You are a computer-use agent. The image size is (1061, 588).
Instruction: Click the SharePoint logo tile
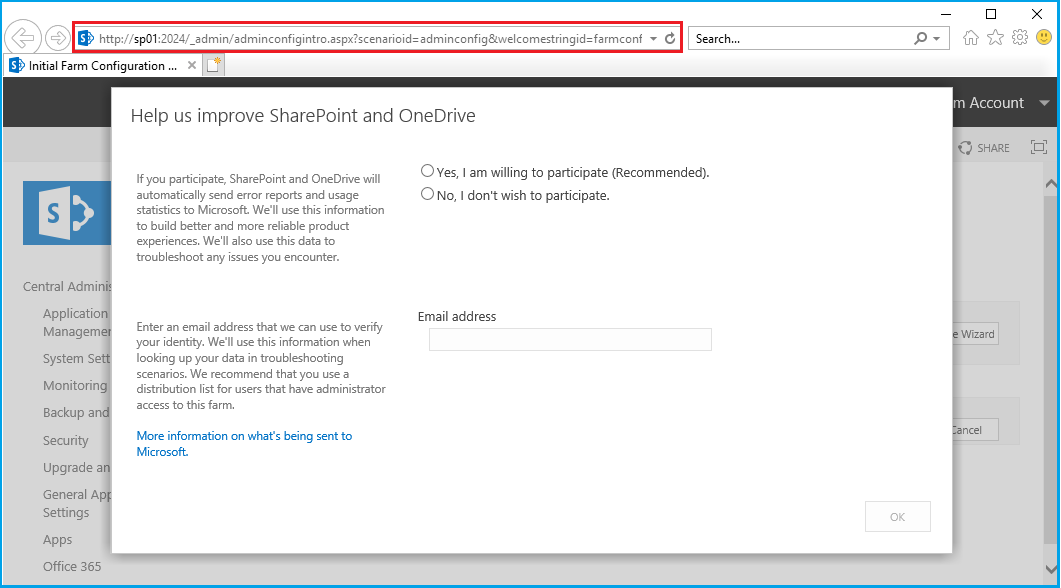pos(65,212)
